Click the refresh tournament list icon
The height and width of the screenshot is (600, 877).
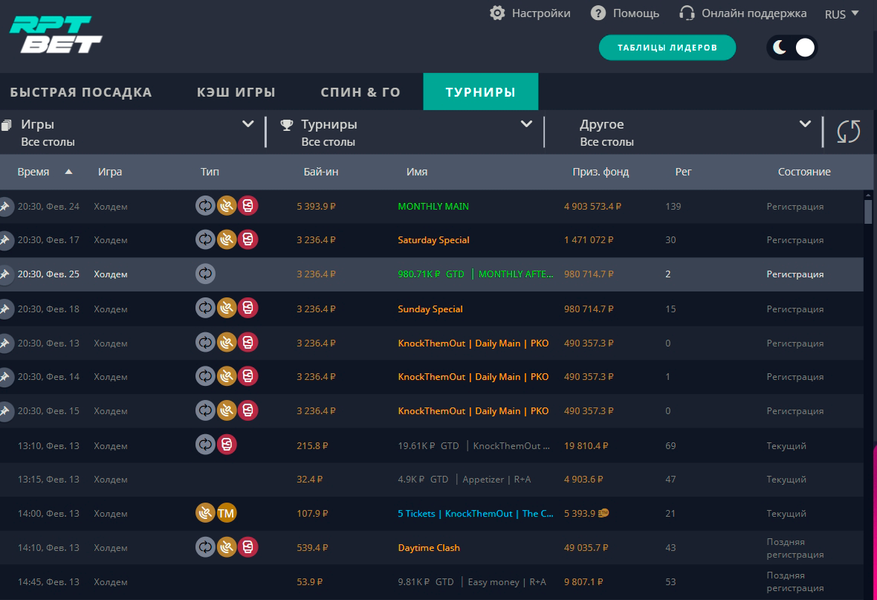pyautogui.click(x=848, y=132)
